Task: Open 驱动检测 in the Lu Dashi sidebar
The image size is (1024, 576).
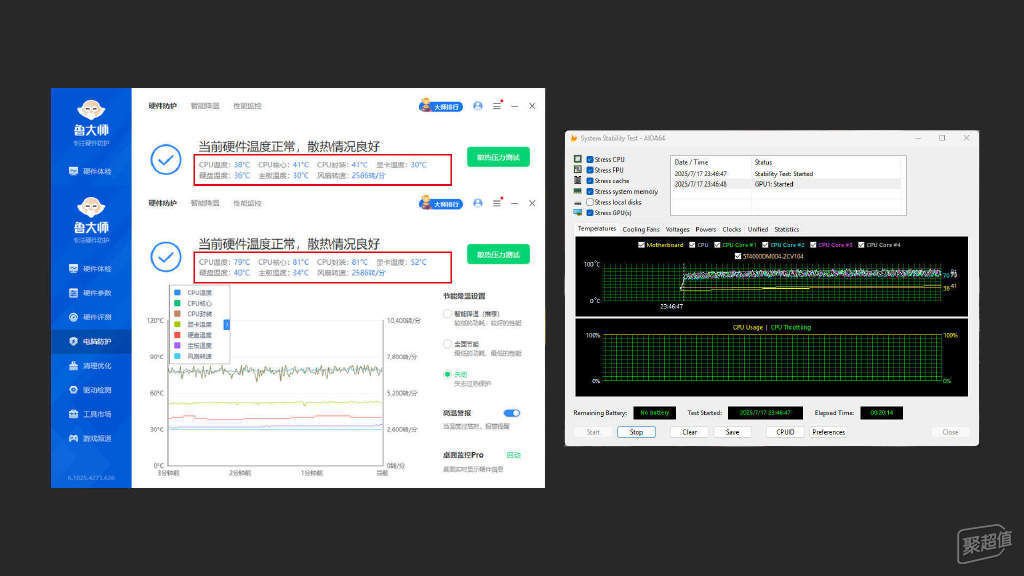Action: [91, 390]
